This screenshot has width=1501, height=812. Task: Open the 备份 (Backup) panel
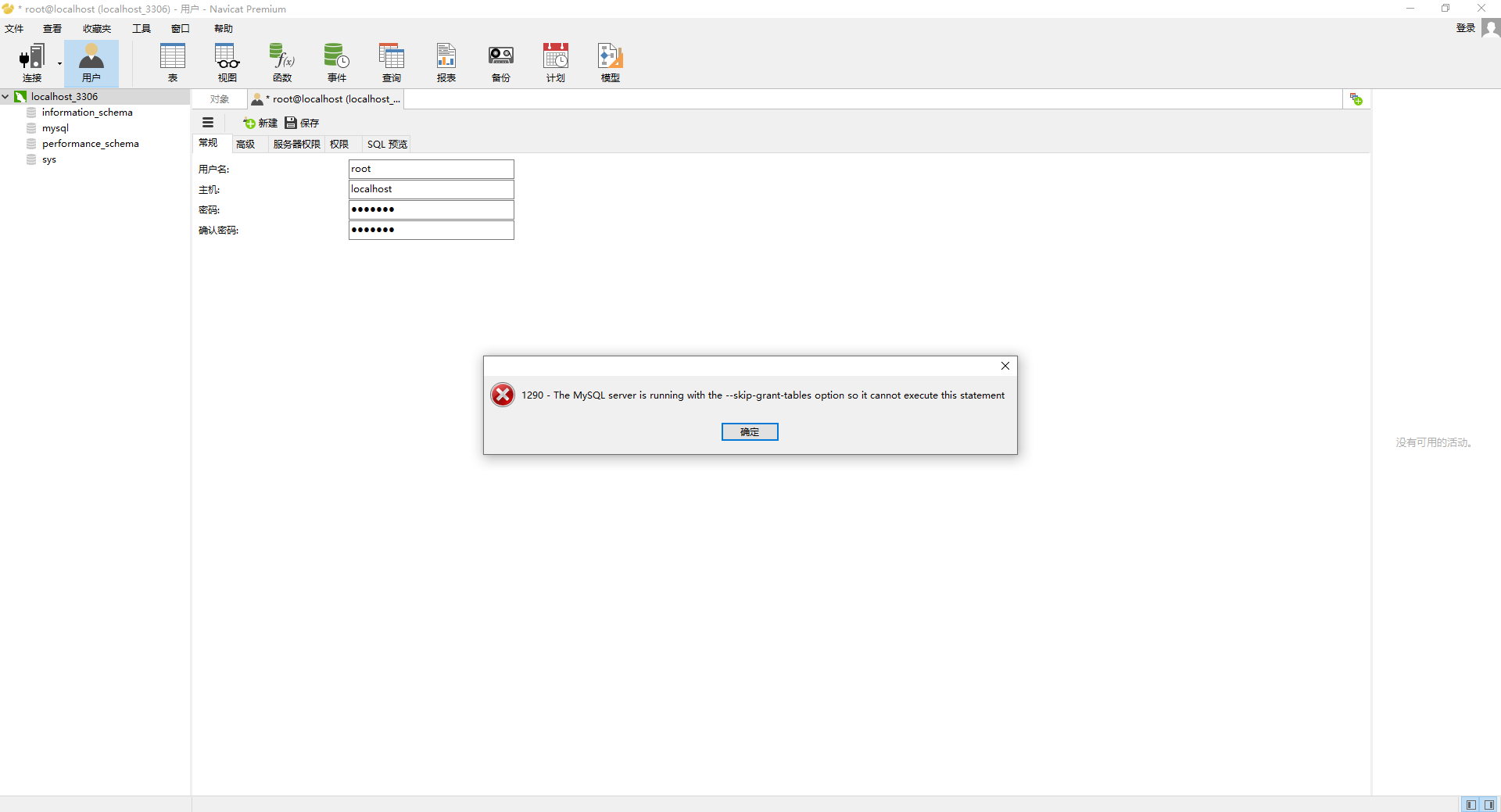pyautogui.click(x=501, y=63)
